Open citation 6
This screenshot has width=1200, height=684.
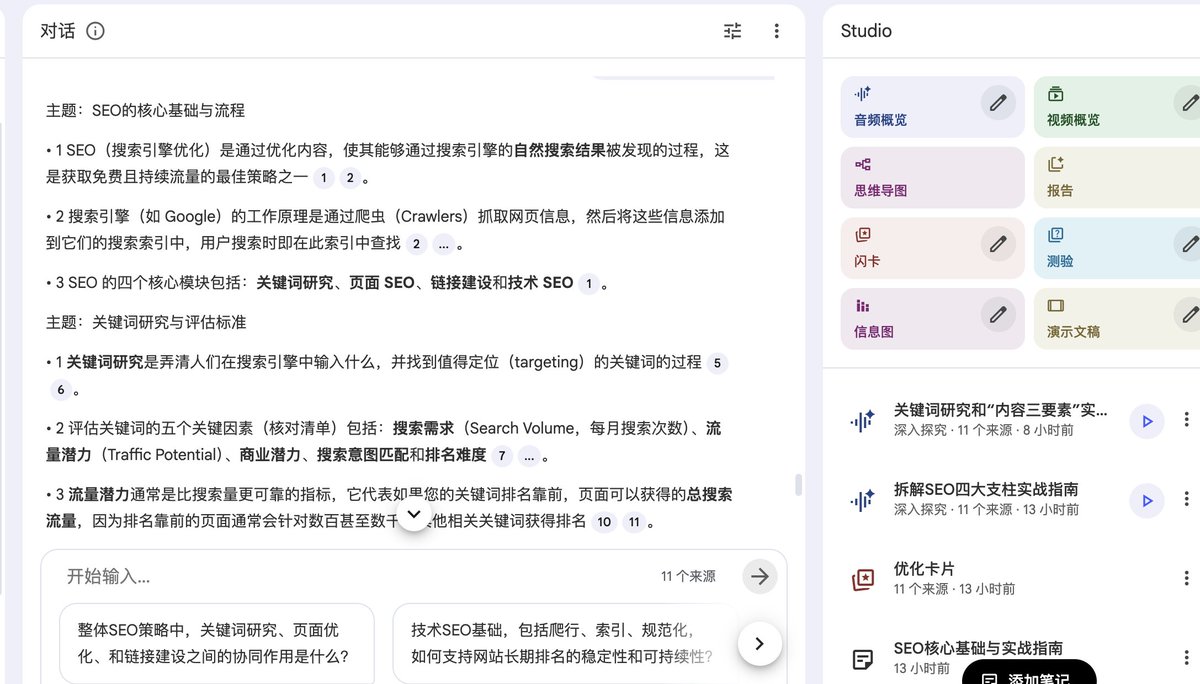61,390
